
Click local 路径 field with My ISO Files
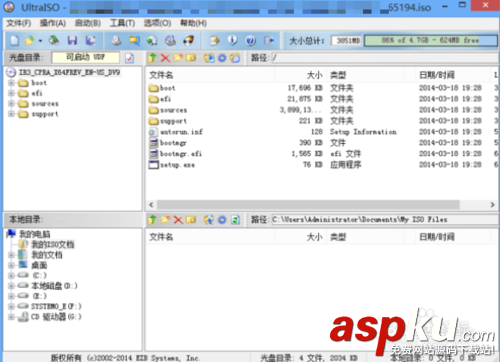[x=384, y=220]
